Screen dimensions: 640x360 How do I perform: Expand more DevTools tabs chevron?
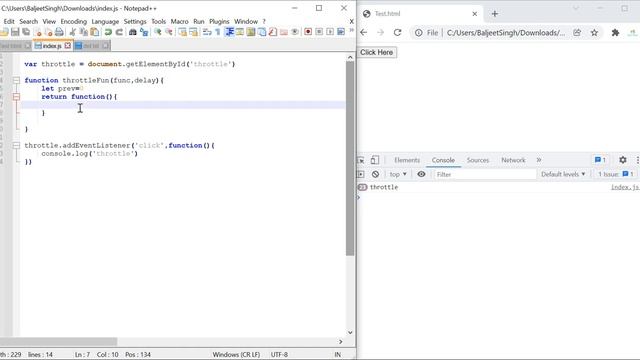pos(539,160)
